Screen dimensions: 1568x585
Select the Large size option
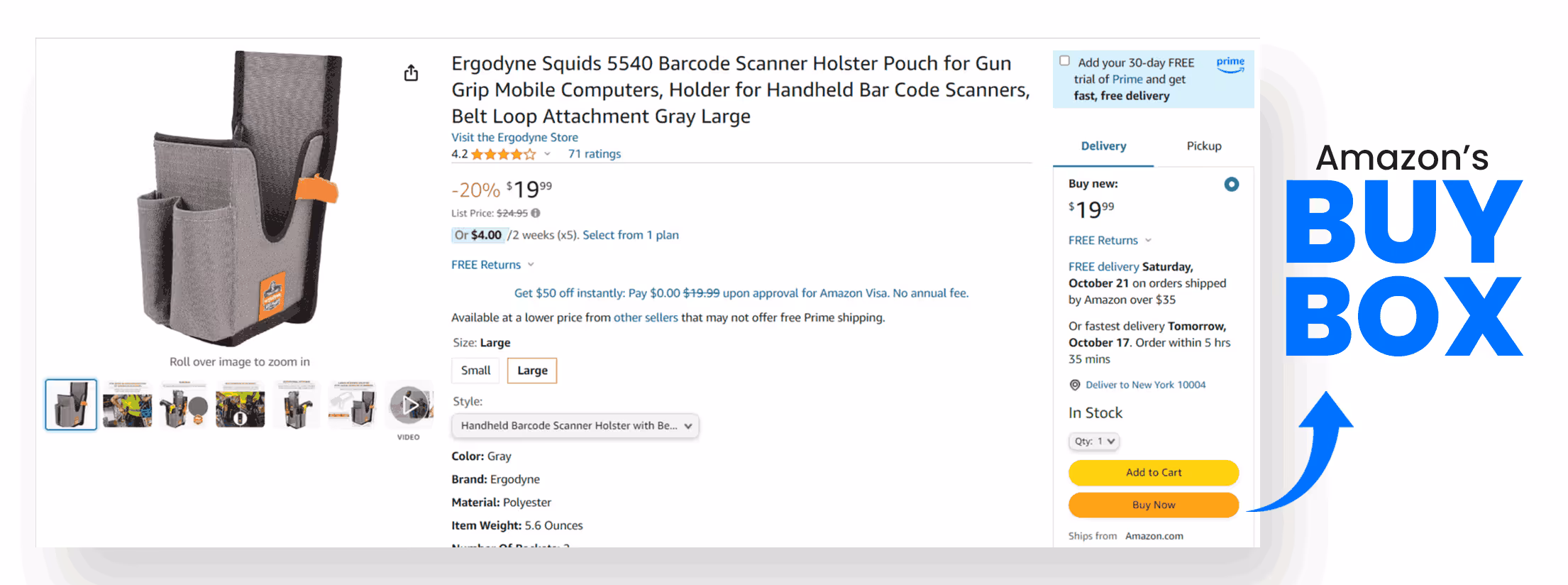click(532, 371)
